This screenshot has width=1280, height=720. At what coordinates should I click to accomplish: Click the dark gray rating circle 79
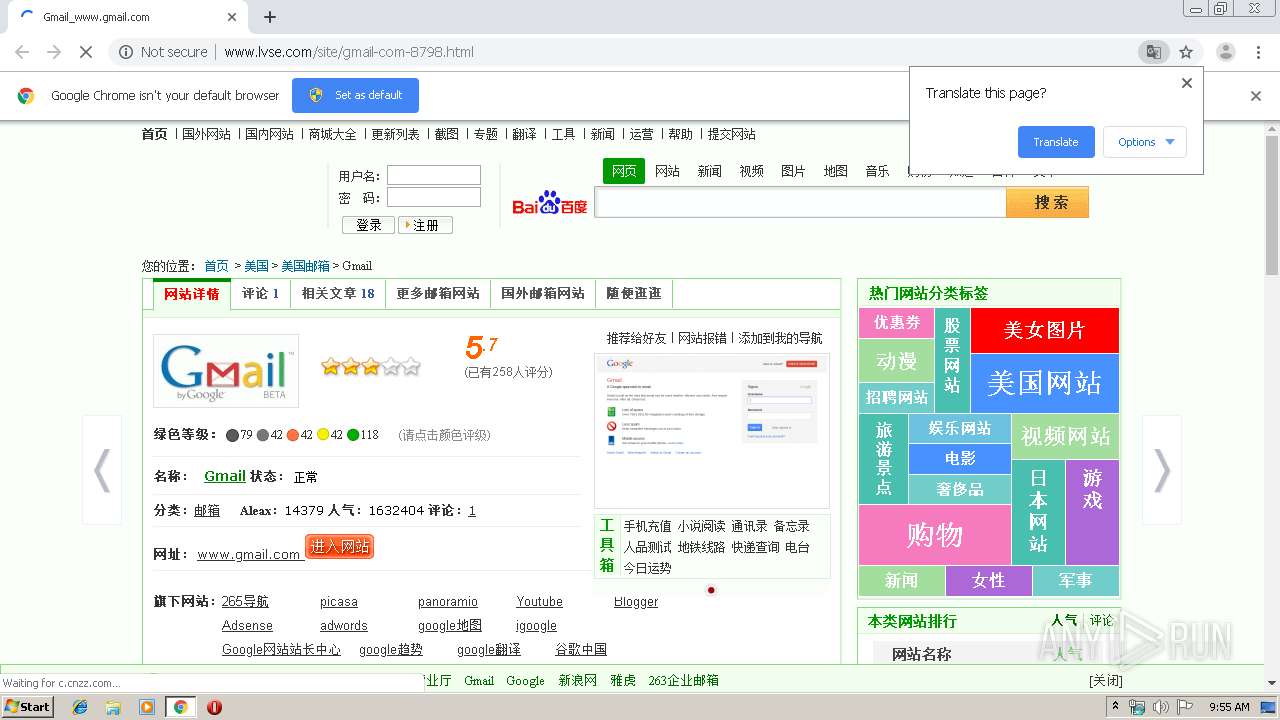pos(232,435)
